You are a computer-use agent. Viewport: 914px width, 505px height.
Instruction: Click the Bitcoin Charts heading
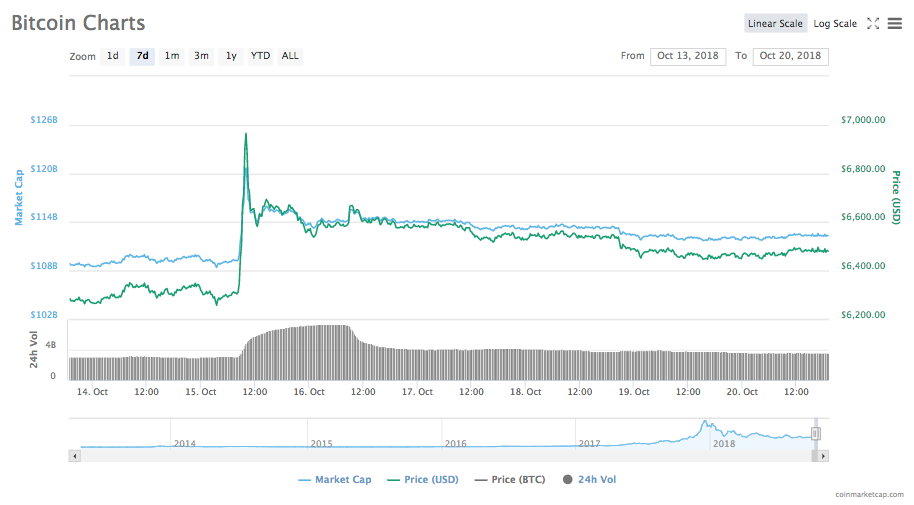(78, 23)
